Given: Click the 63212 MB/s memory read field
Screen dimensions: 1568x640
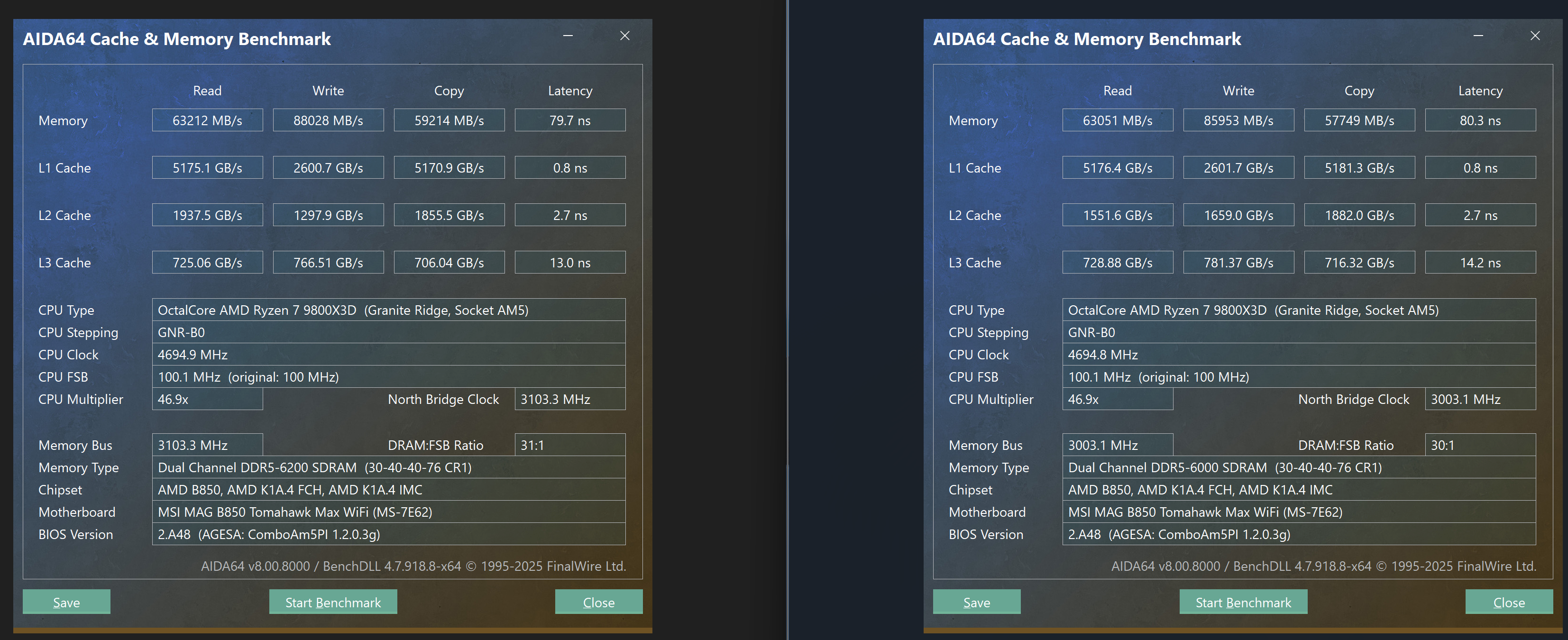Looking at the screenshot, I should [x=207, y=120].
